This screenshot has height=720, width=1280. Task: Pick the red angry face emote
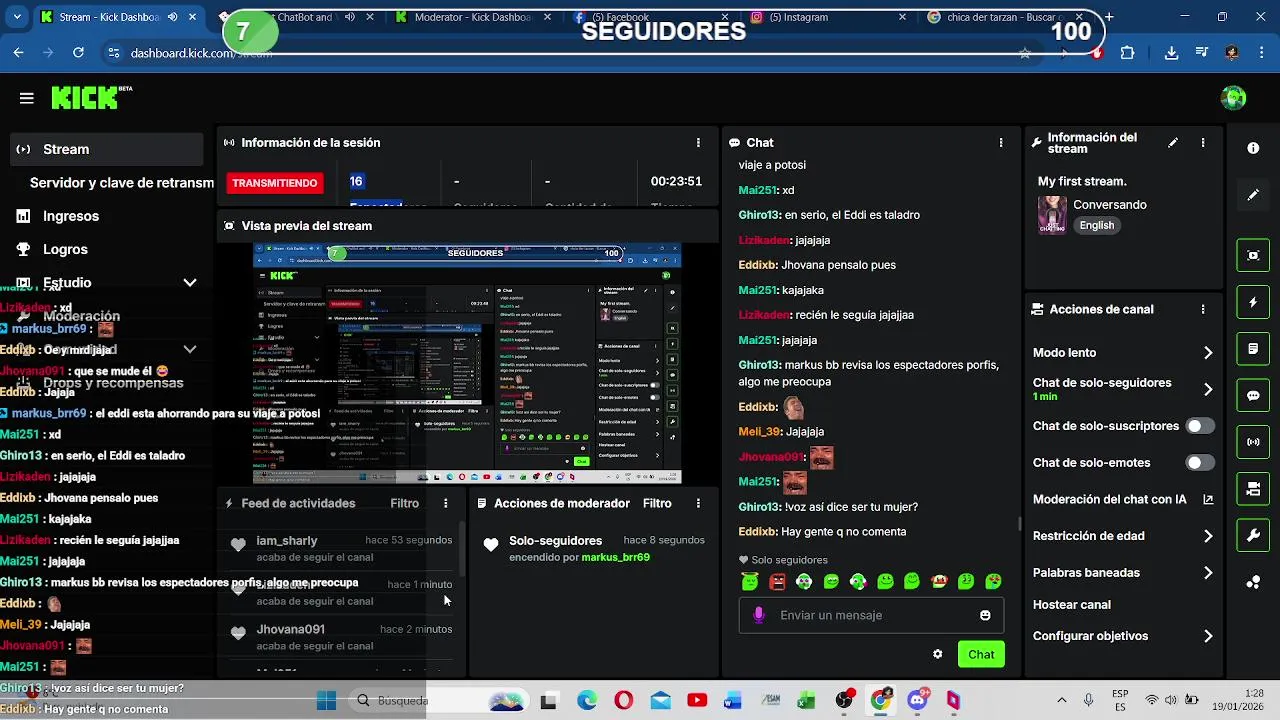tap(778, 581)
